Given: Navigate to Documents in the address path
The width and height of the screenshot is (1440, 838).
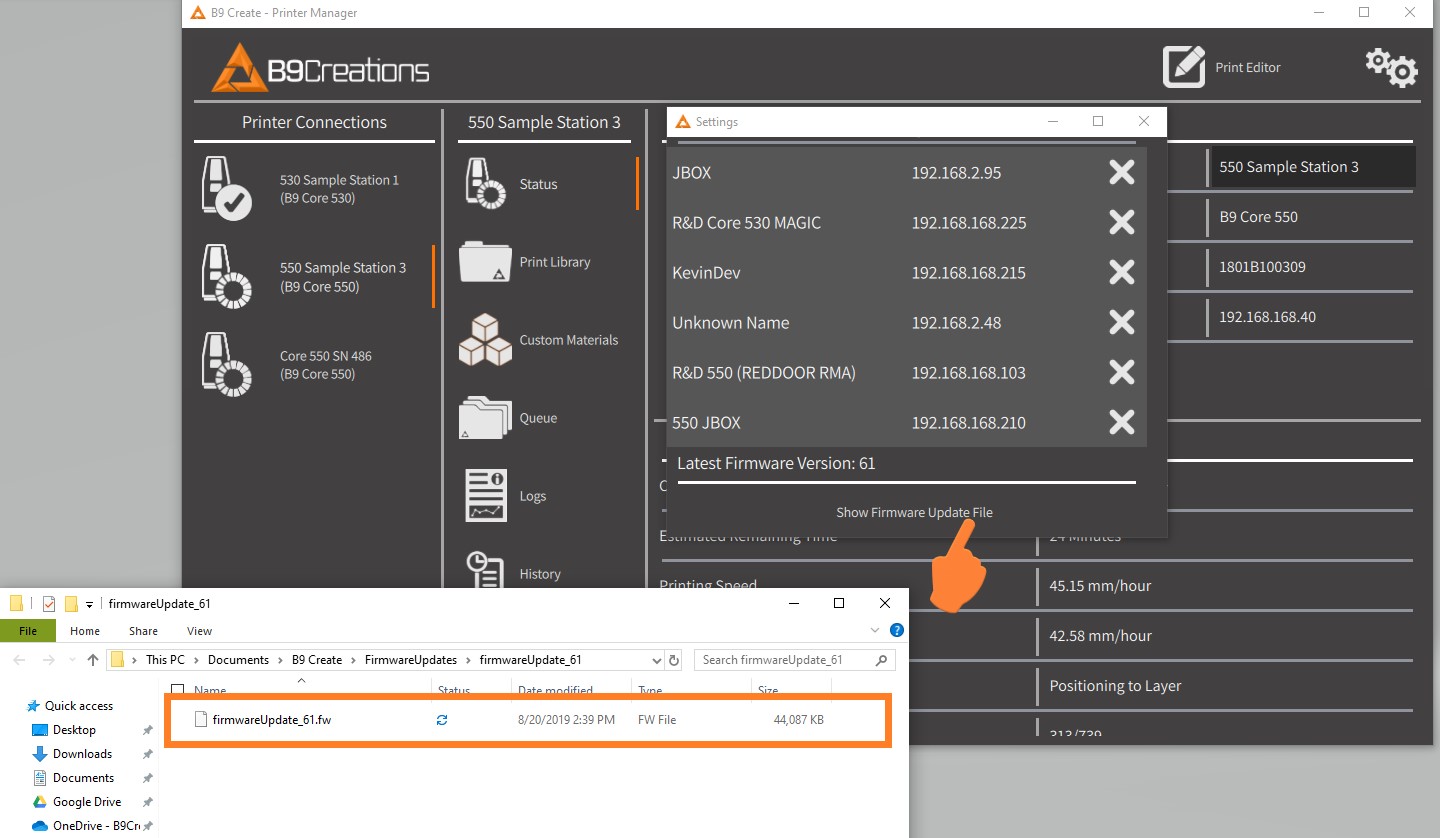Looking at the screenshot, I should (x=238, y=660).
